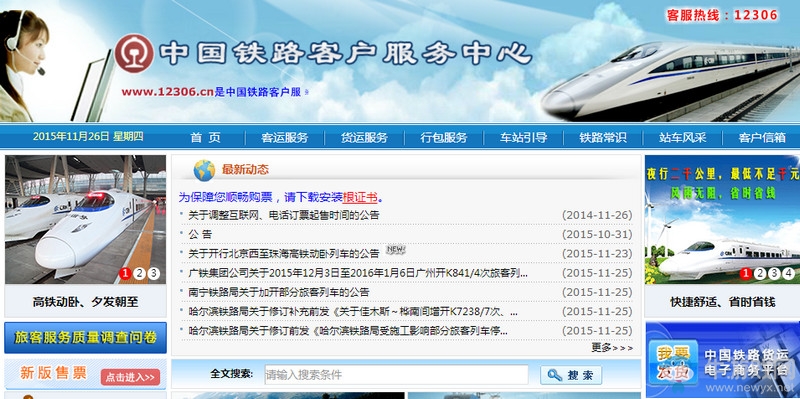Select slide 3 dot on right banner carousel
The height and width of the screenshot is (399, 800).
click(x=774, y=274)
